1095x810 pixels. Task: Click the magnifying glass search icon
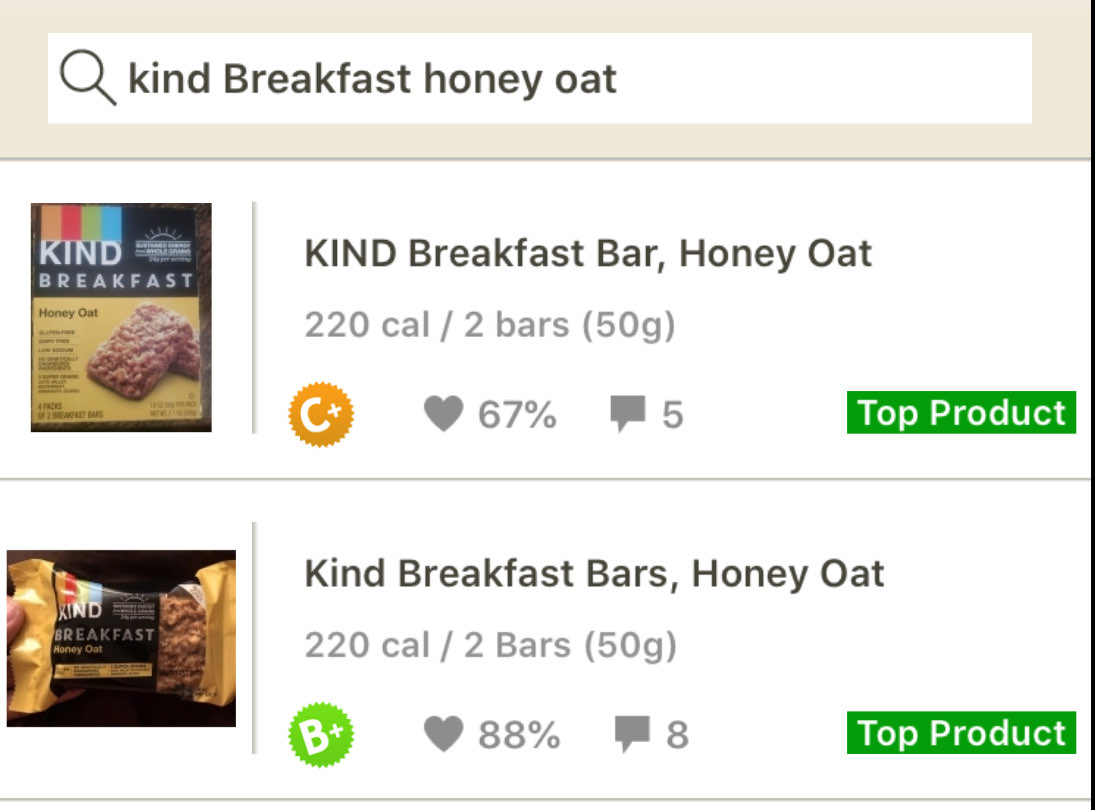[90, 76]
